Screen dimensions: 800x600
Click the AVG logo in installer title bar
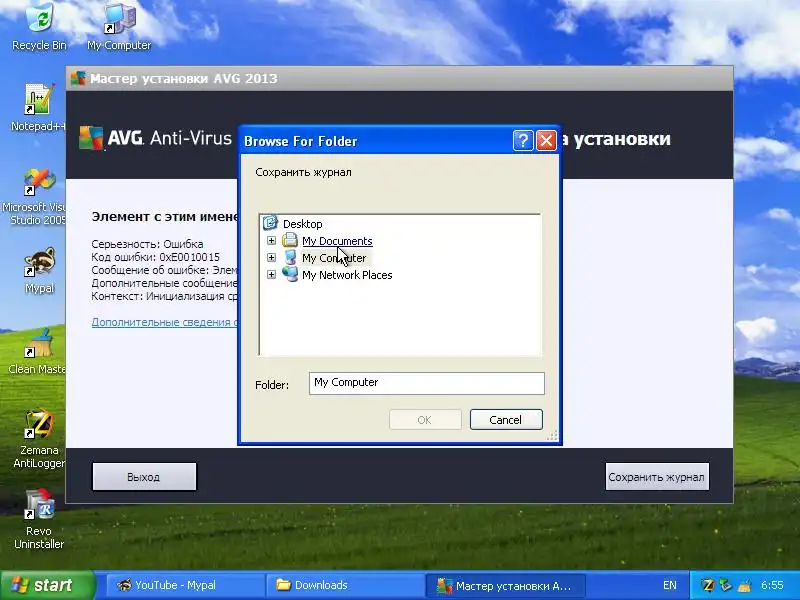point(78,78)
